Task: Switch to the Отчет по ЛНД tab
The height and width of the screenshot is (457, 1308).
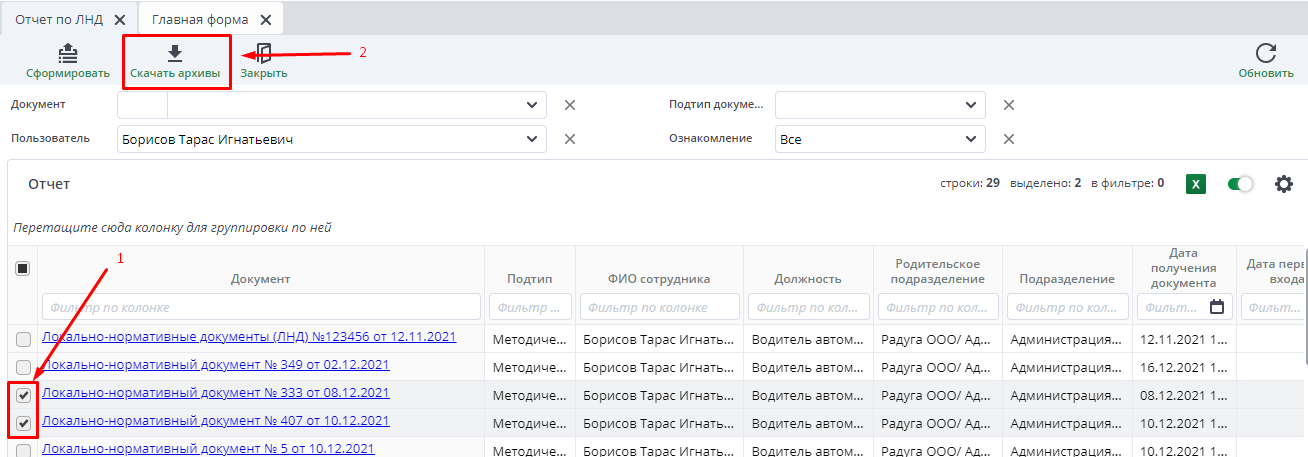Action: (x=58, y=19)
